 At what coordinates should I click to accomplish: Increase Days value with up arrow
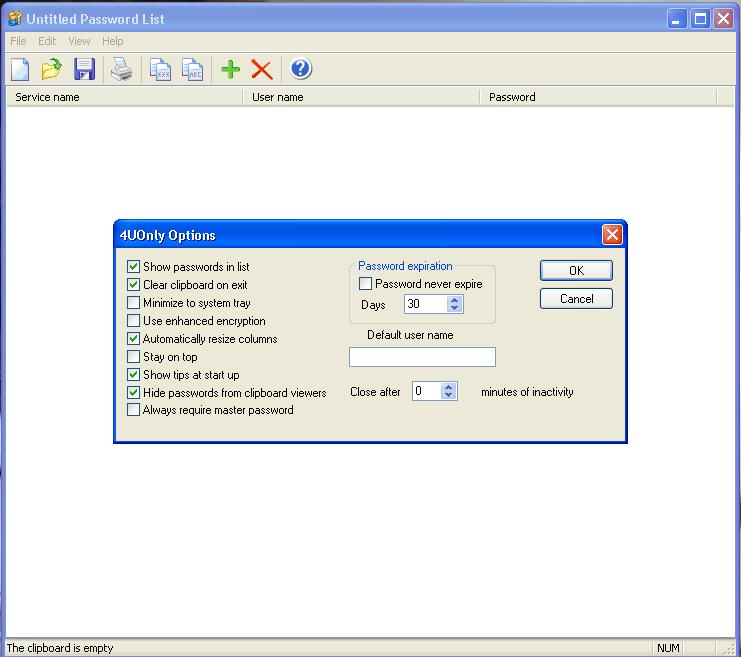(x=455, y=300)
